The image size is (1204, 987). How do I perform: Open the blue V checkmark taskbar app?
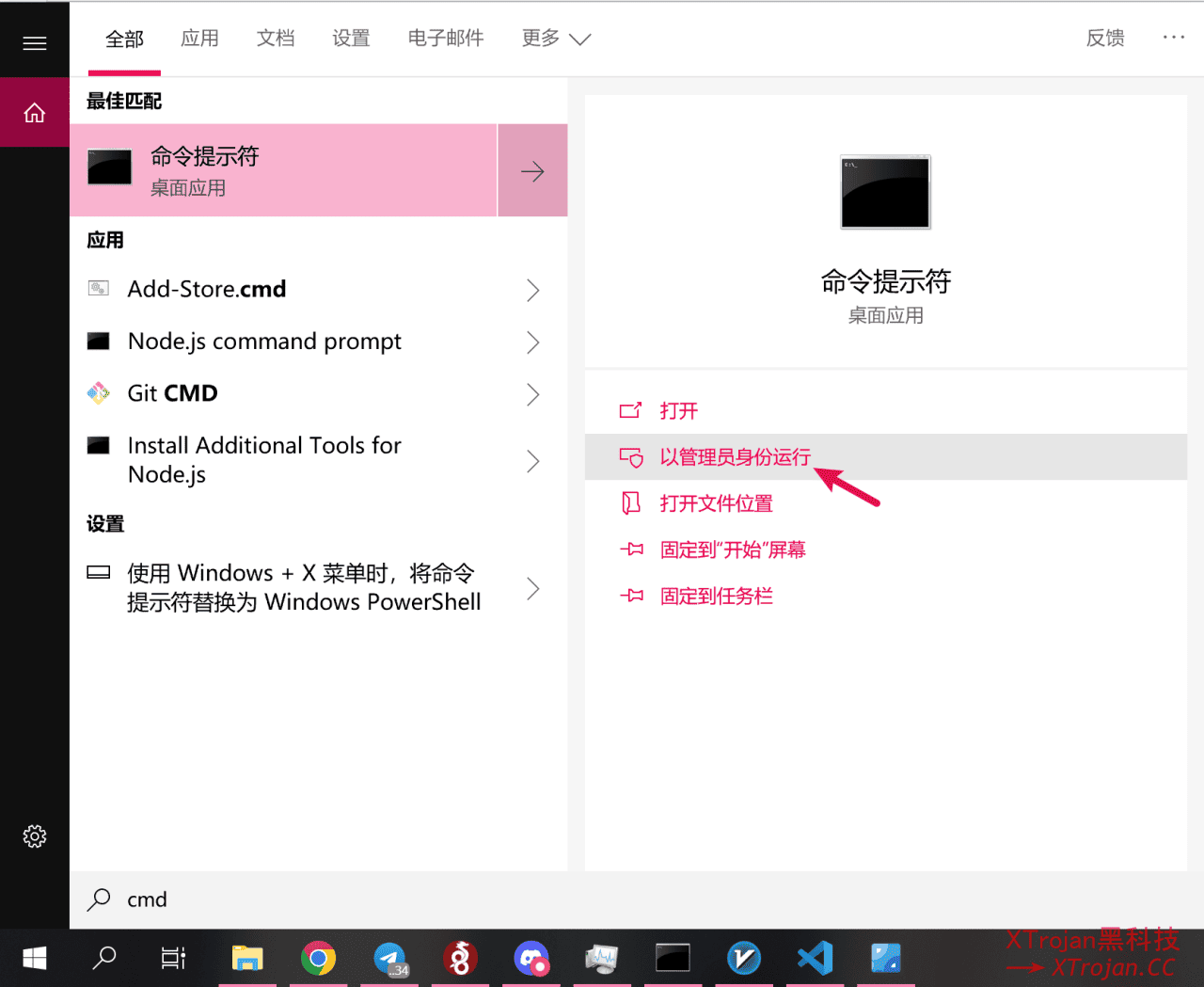tap(744, 959)
